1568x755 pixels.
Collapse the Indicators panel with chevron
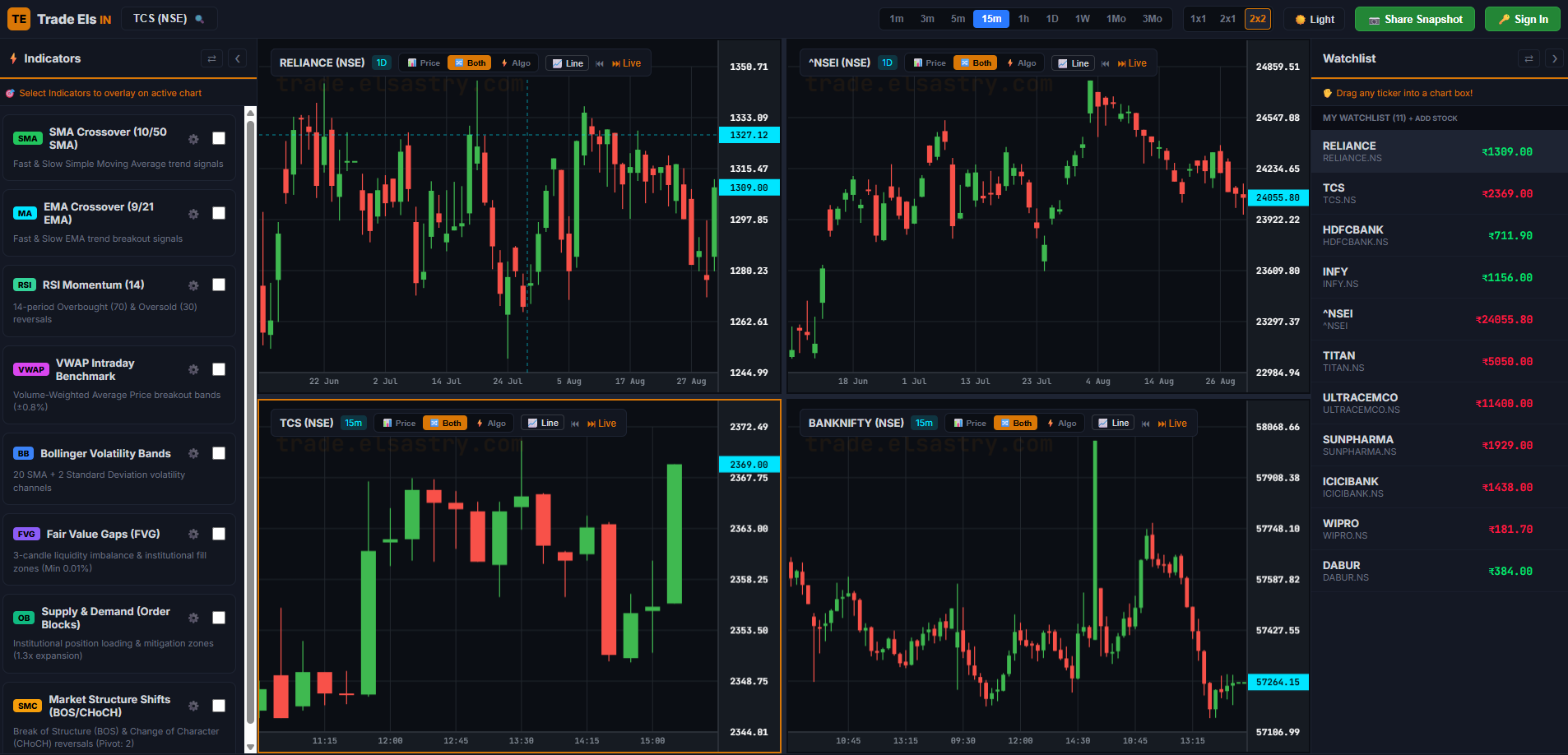(x=238, y=58)
